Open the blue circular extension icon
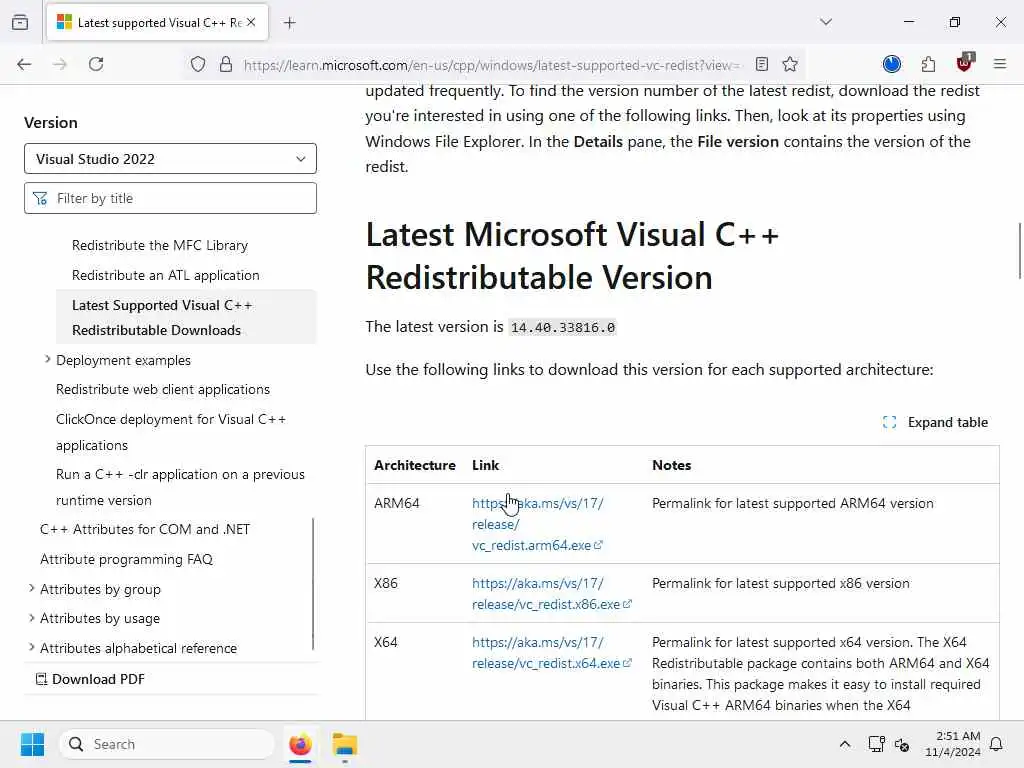 [x=891, y=64]
